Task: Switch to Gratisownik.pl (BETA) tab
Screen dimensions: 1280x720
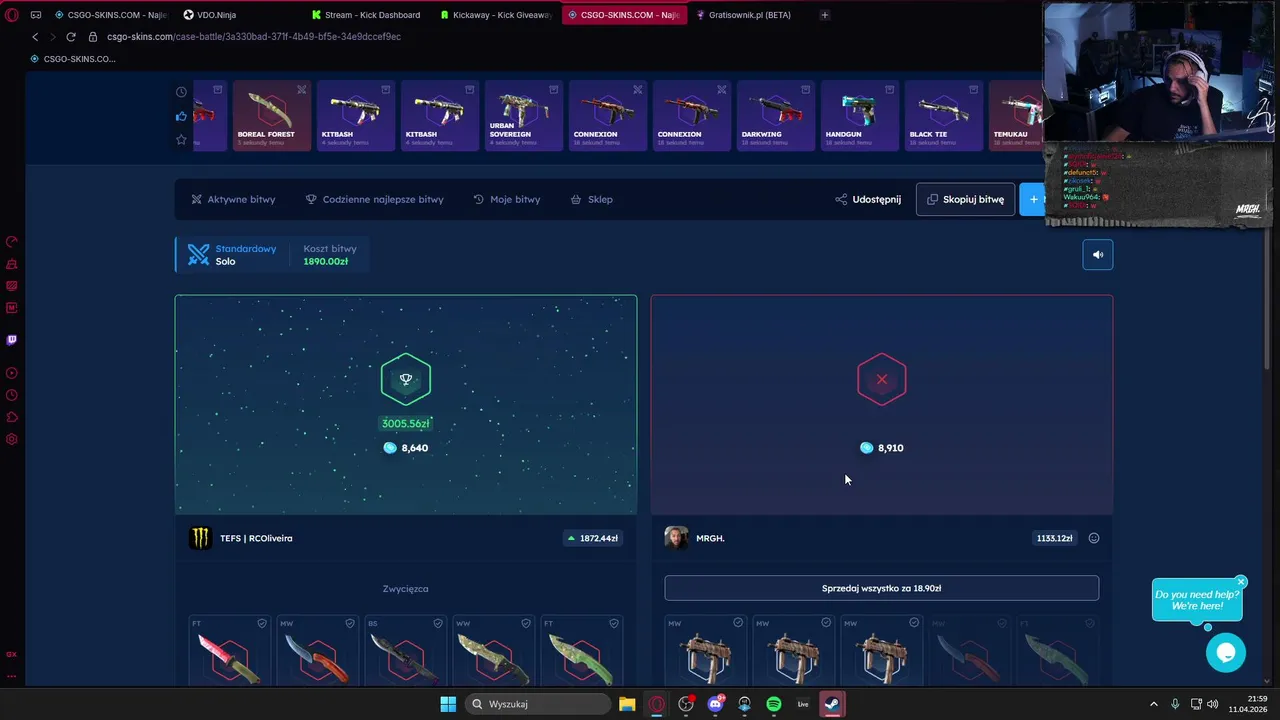Action: [750, 15]
